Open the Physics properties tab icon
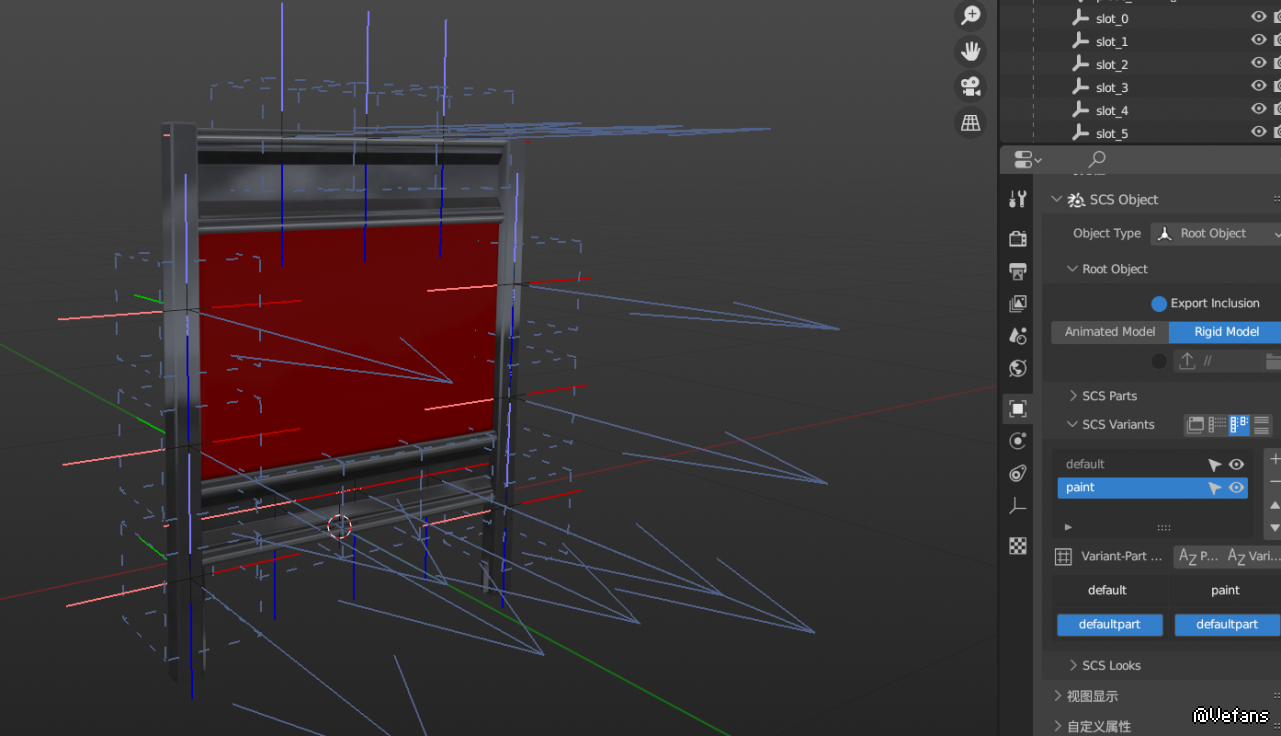 [x=1018, y=441]
